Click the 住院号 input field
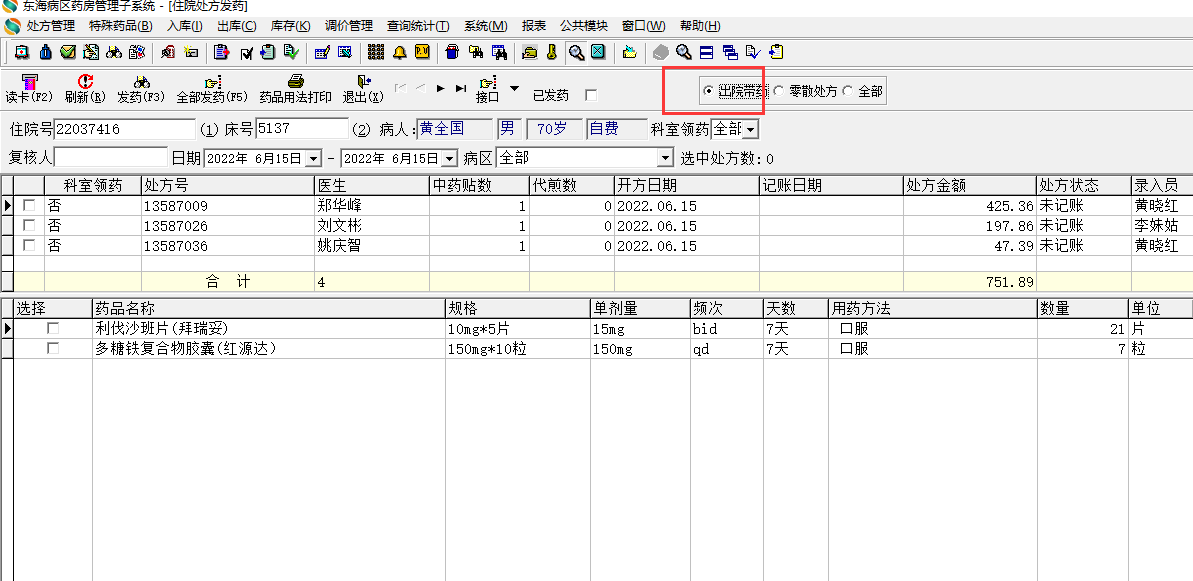Screen dimensions: 1193x581 pos(124,129)
